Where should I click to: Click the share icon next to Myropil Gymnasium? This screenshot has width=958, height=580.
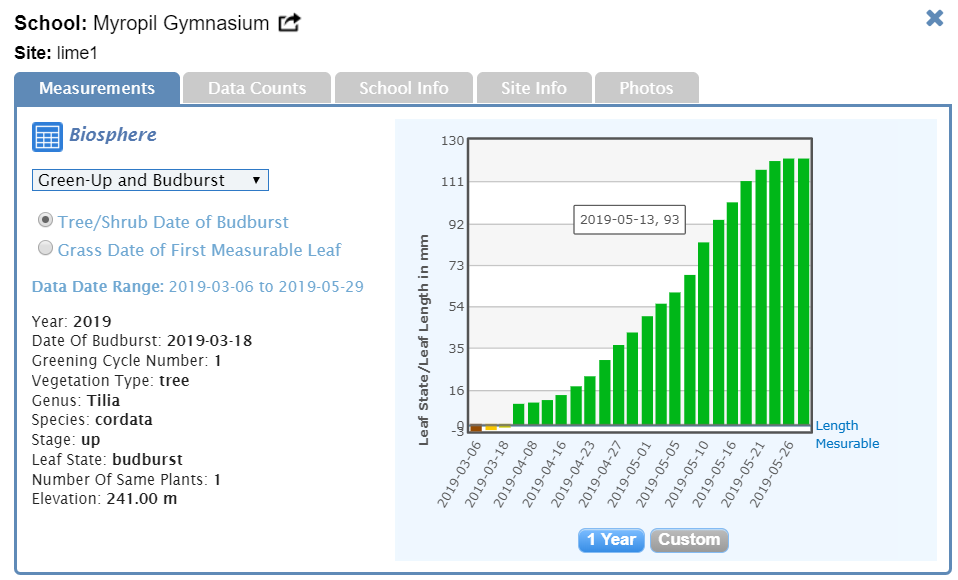[x=289, y=22]
